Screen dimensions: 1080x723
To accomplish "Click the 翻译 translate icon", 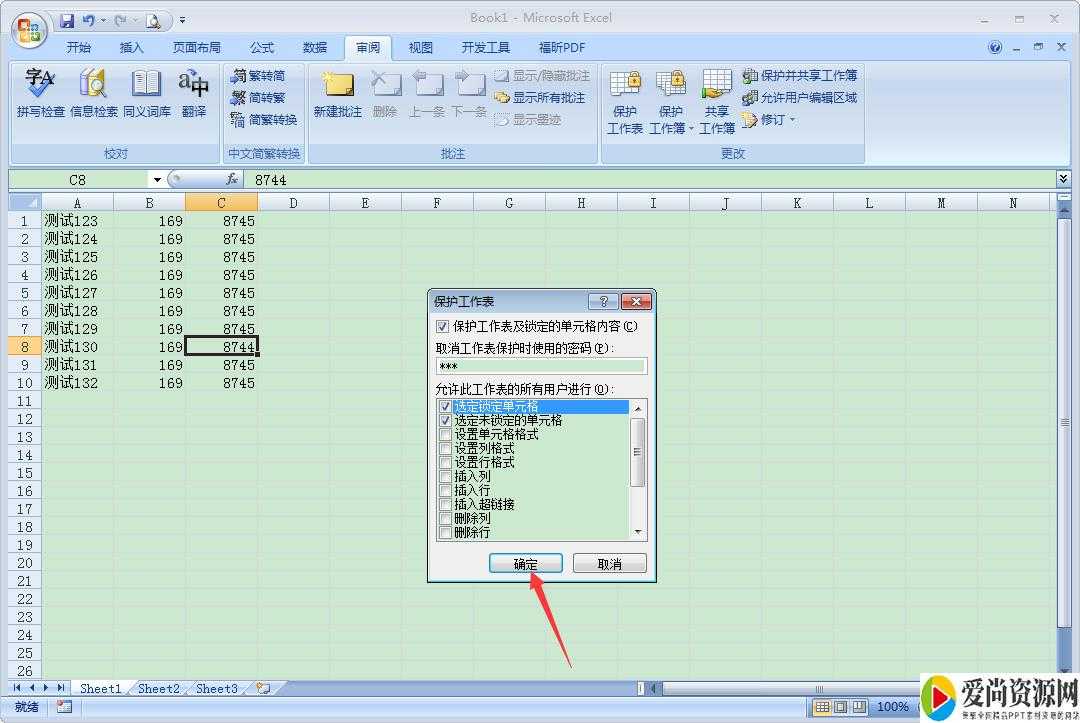I will [x=193, y=93].
